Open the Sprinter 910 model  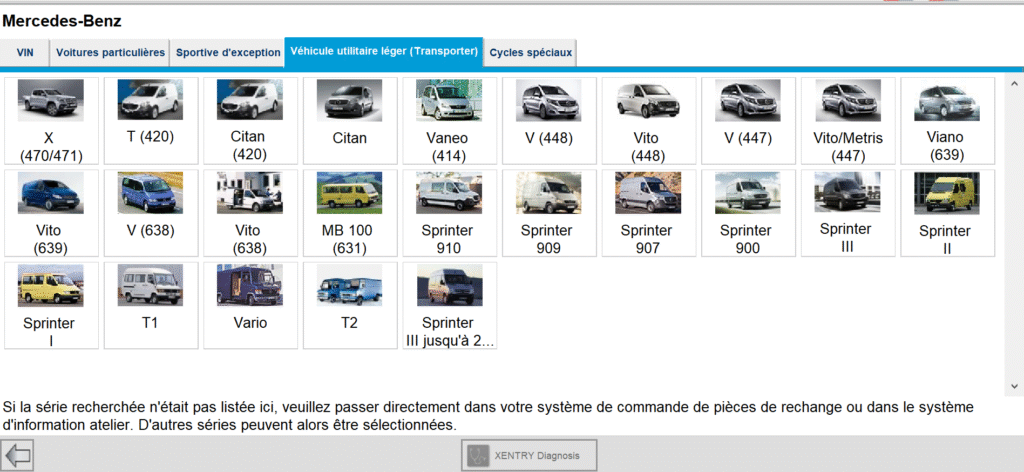(x=449, y=213)
